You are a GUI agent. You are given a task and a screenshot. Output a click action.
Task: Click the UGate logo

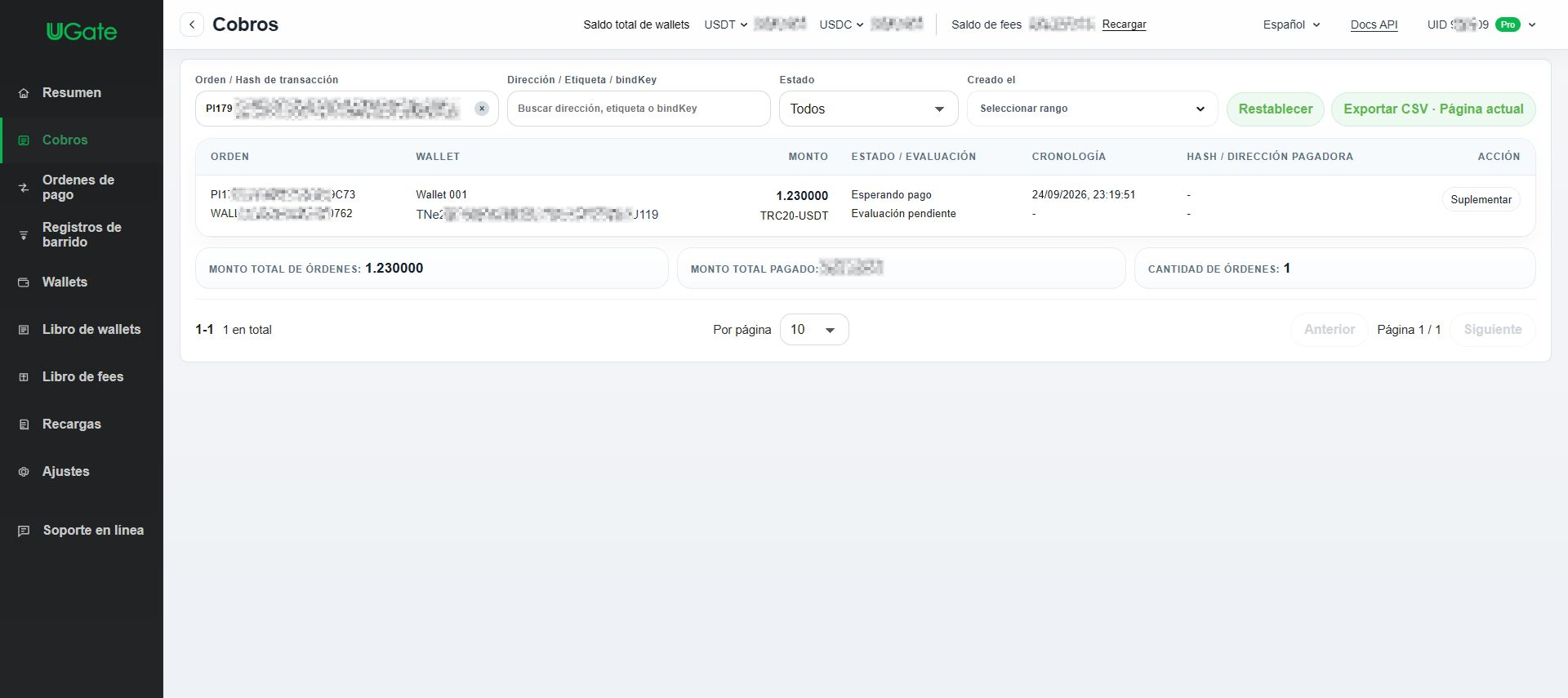point(82,32)
